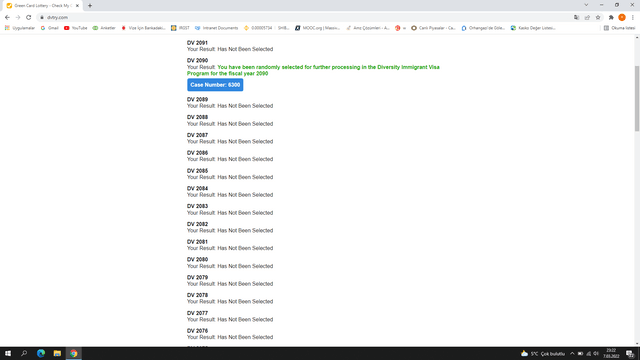Open the YouTube bookmark
This screenshot has width=640, height=360.
(76, 28)
